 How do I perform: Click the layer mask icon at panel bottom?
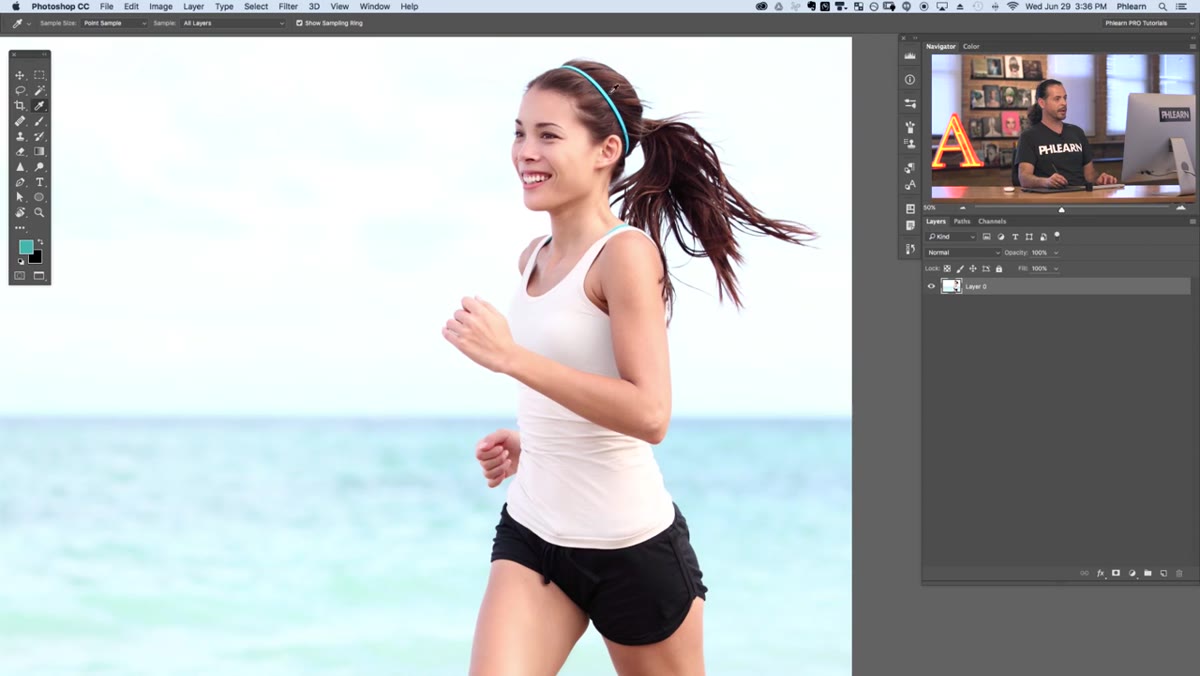pyautogui.click(x=1116, y=573)
